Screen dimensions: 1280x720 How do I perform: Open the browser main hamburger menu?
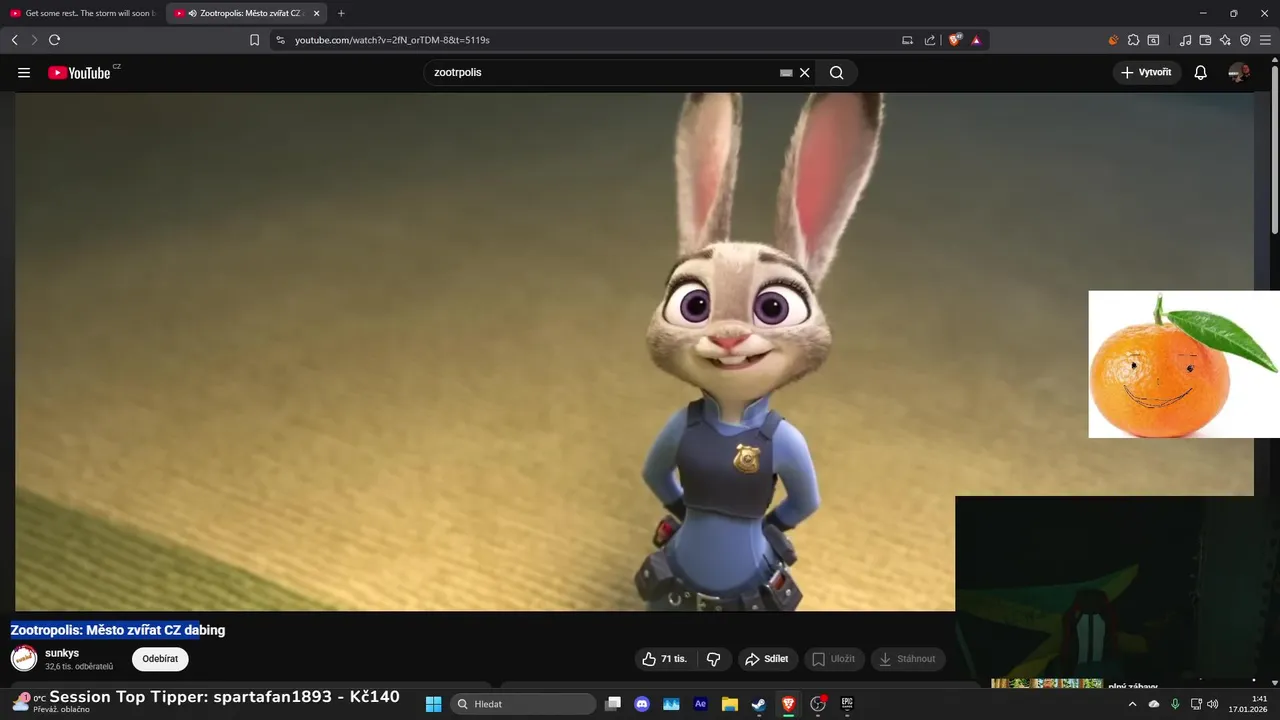1265,40
